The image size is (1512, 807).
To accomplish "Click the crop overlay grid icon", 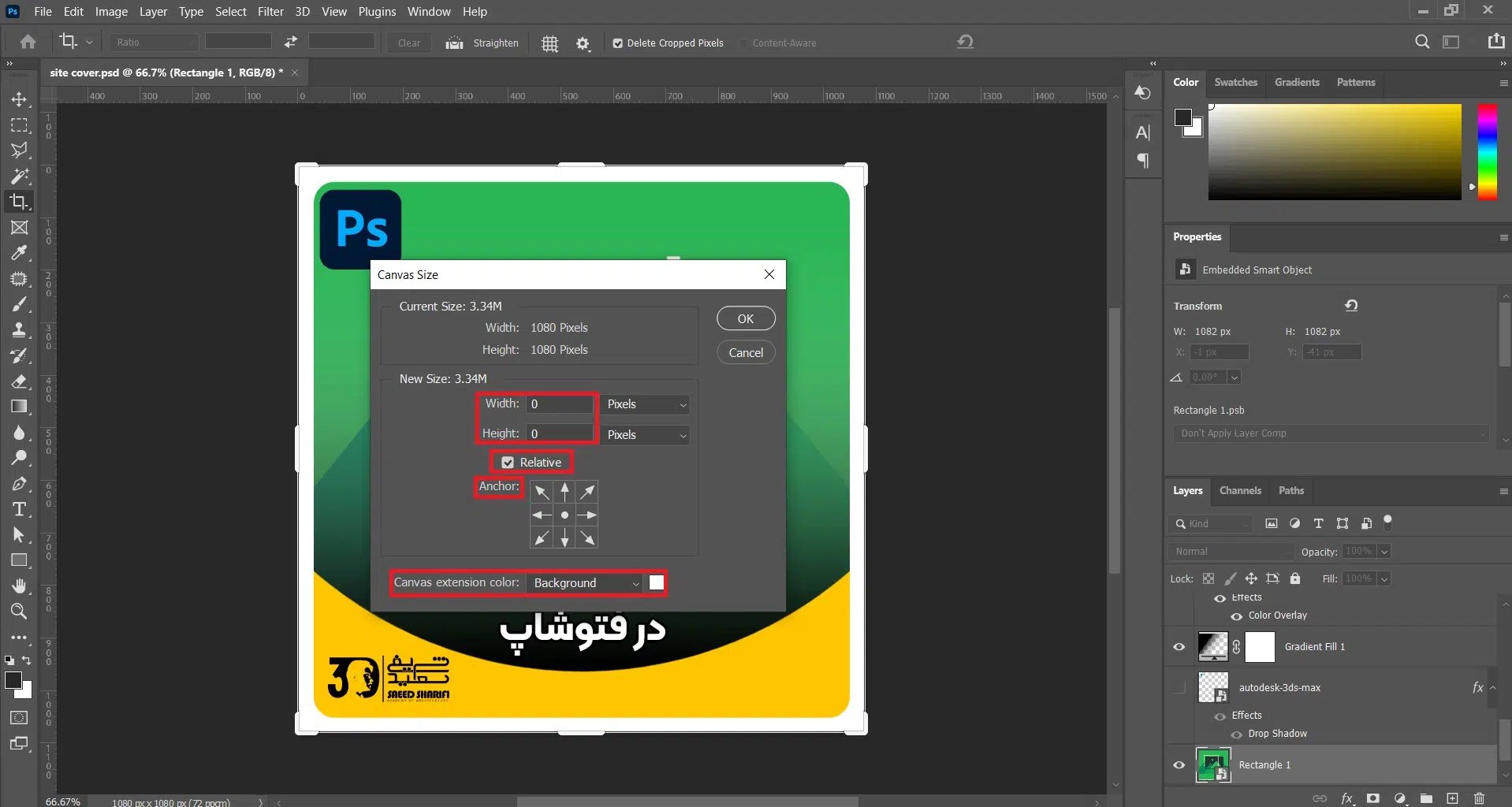I will pyautogui.click(x=549, y=43).
